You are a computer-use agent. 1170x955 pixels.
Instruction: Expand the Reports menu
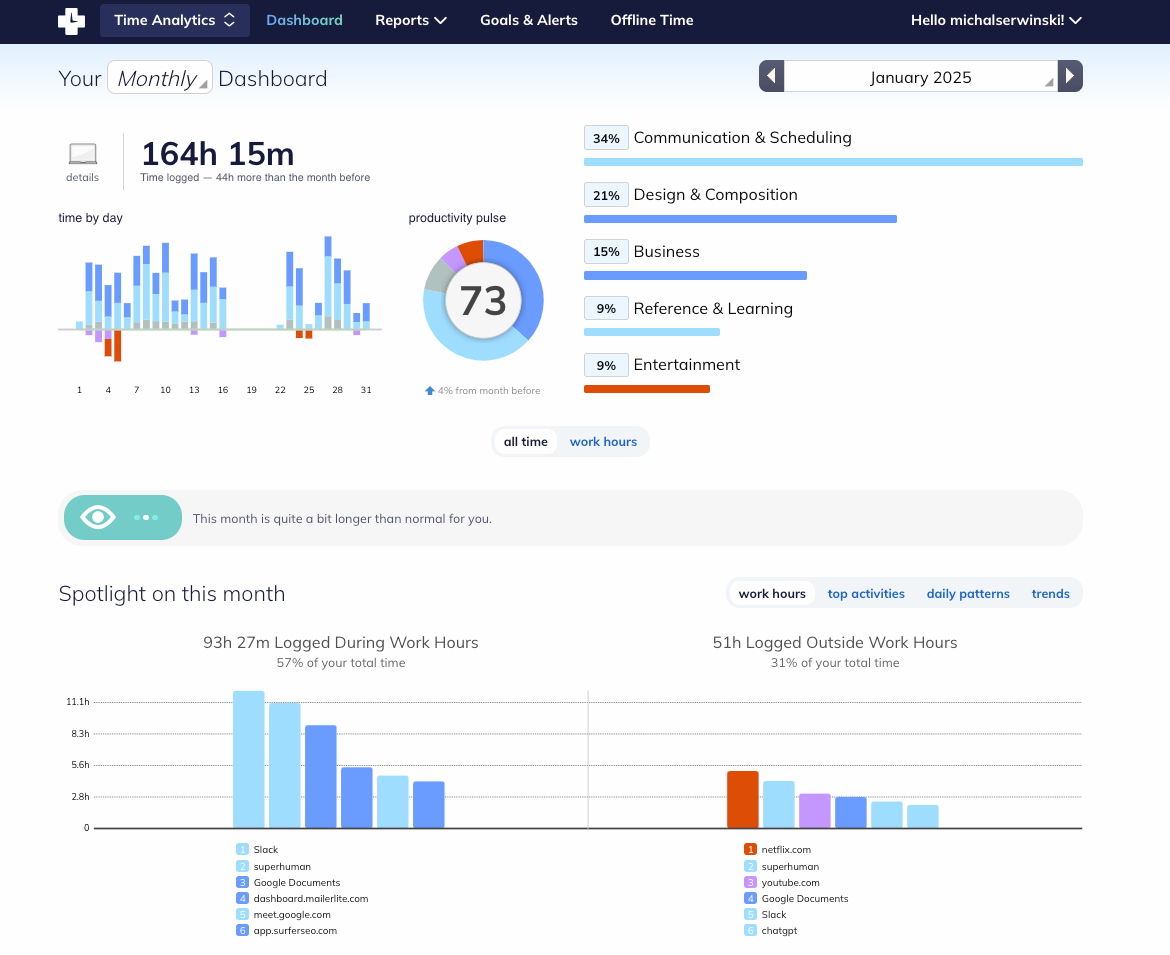click(410, 20)
